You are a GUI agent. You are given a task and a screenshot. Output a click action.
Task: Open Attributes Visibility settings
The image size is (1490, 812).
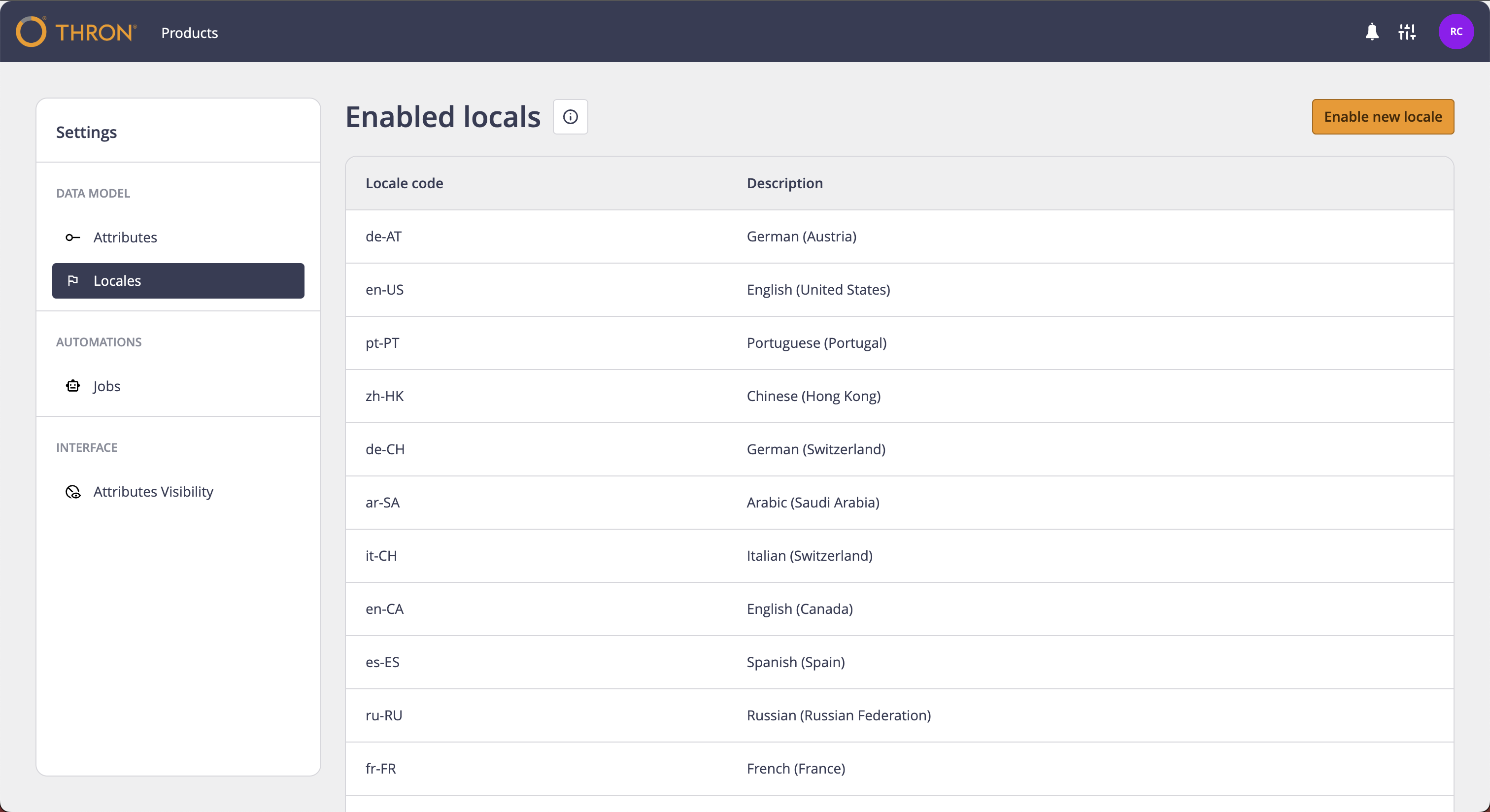coord(178,492)
